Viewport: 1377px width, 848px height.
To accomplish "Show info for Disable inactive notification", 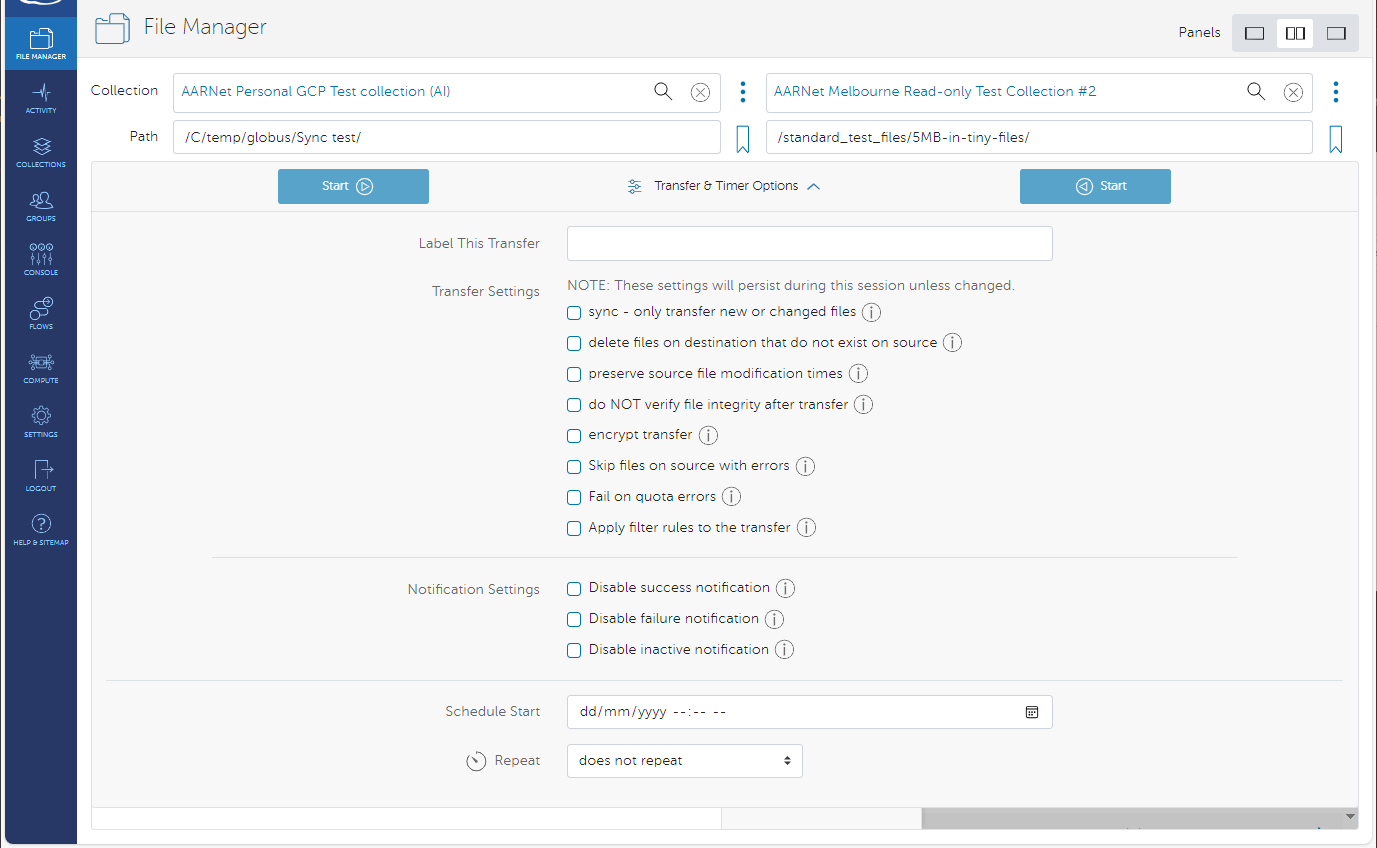I will (784, 650).
